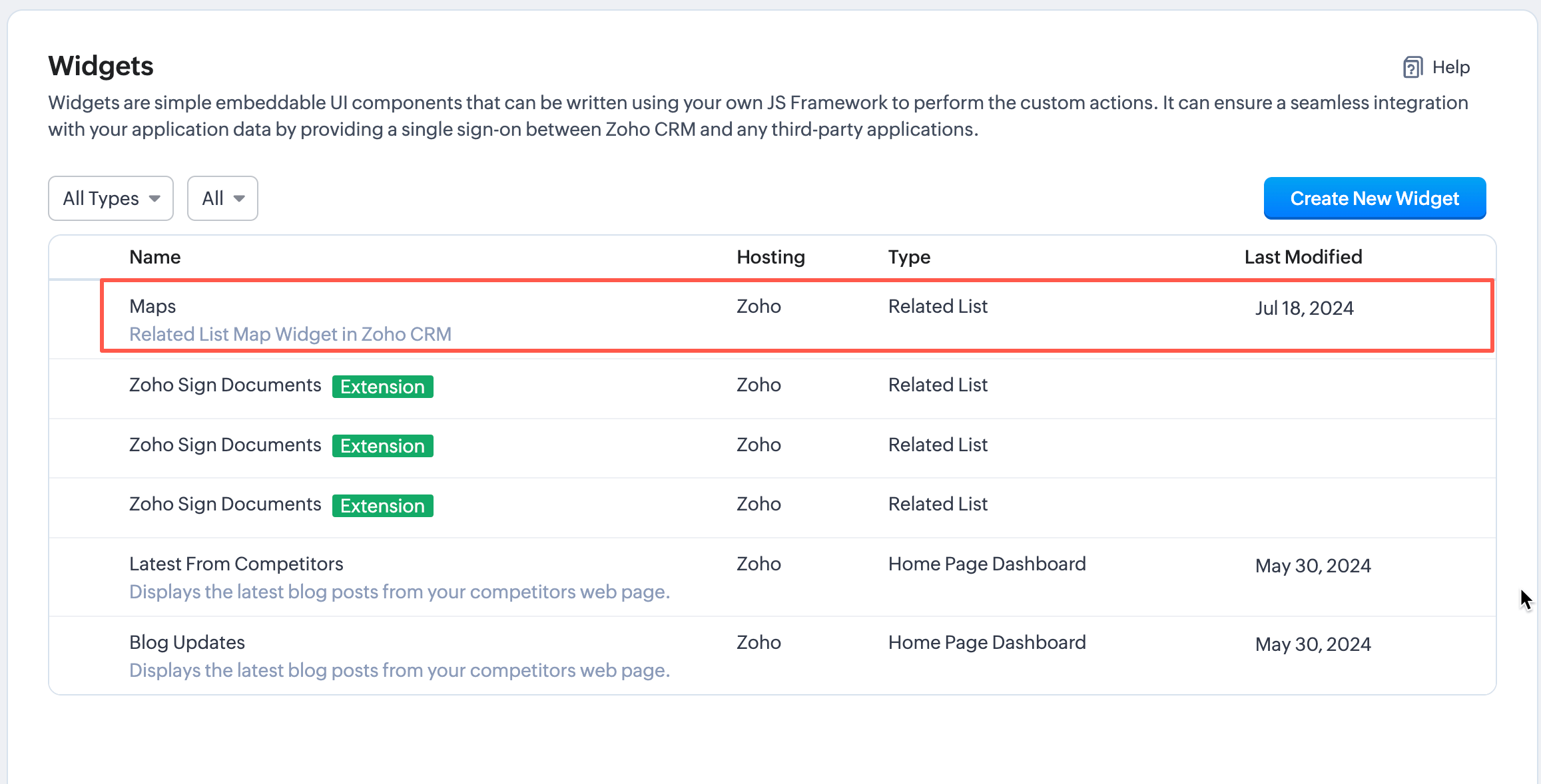1541x784 pixels.
Task: Click Zoho hosting cell in Blog Updates row
Action: click(x=759, y=642)
